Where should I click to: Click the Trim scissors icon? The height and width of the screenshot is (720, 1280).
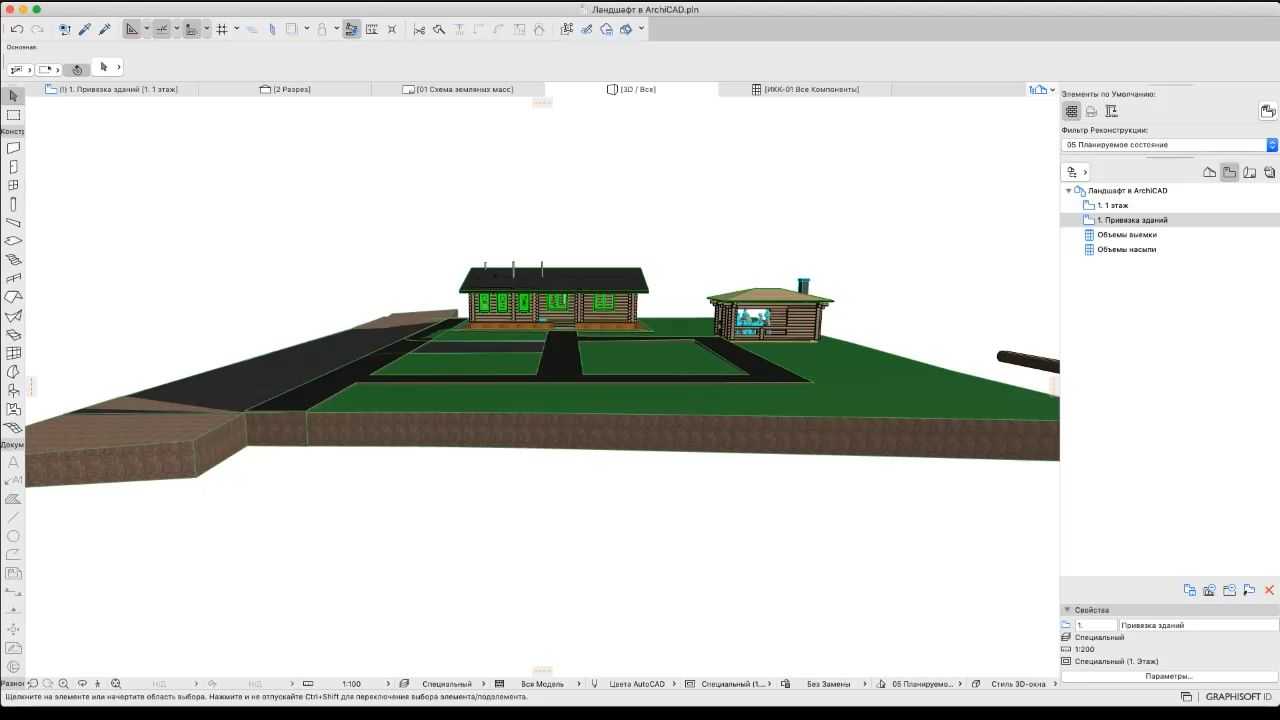click(x=419, y=30)
